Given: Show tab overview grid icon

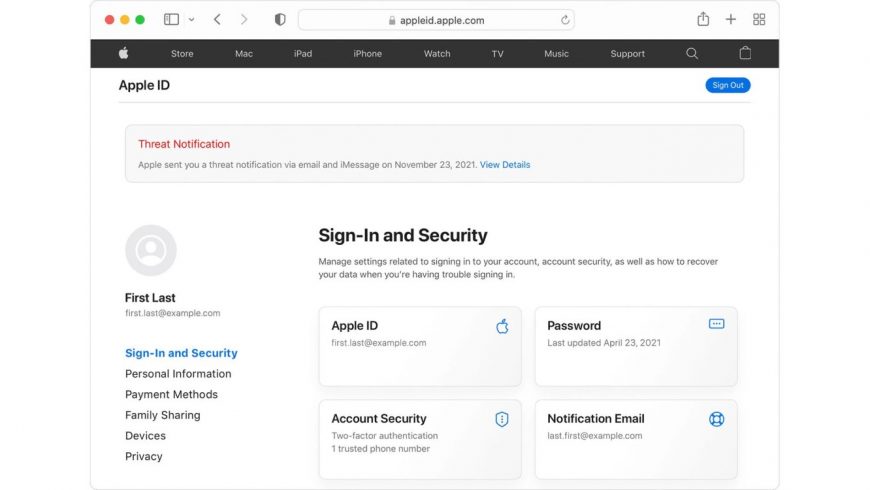Looking at the screenshot, I should coord(759,19).
